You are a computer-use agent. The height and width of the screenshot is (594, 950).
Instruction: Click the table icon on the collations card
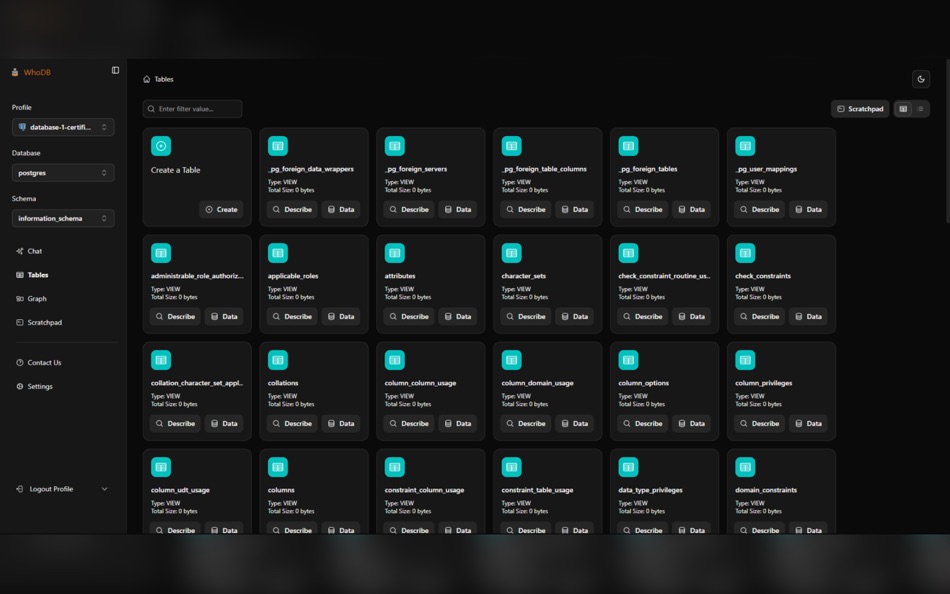click(277, 359)
